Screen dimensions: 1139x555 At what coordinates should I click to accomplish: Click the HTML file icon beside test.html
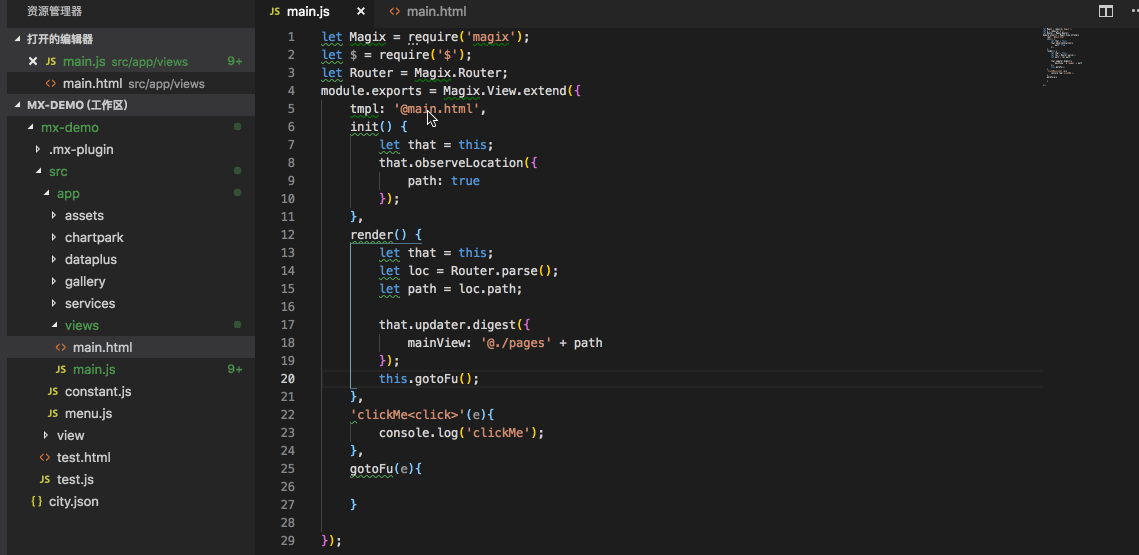point(44,458)
